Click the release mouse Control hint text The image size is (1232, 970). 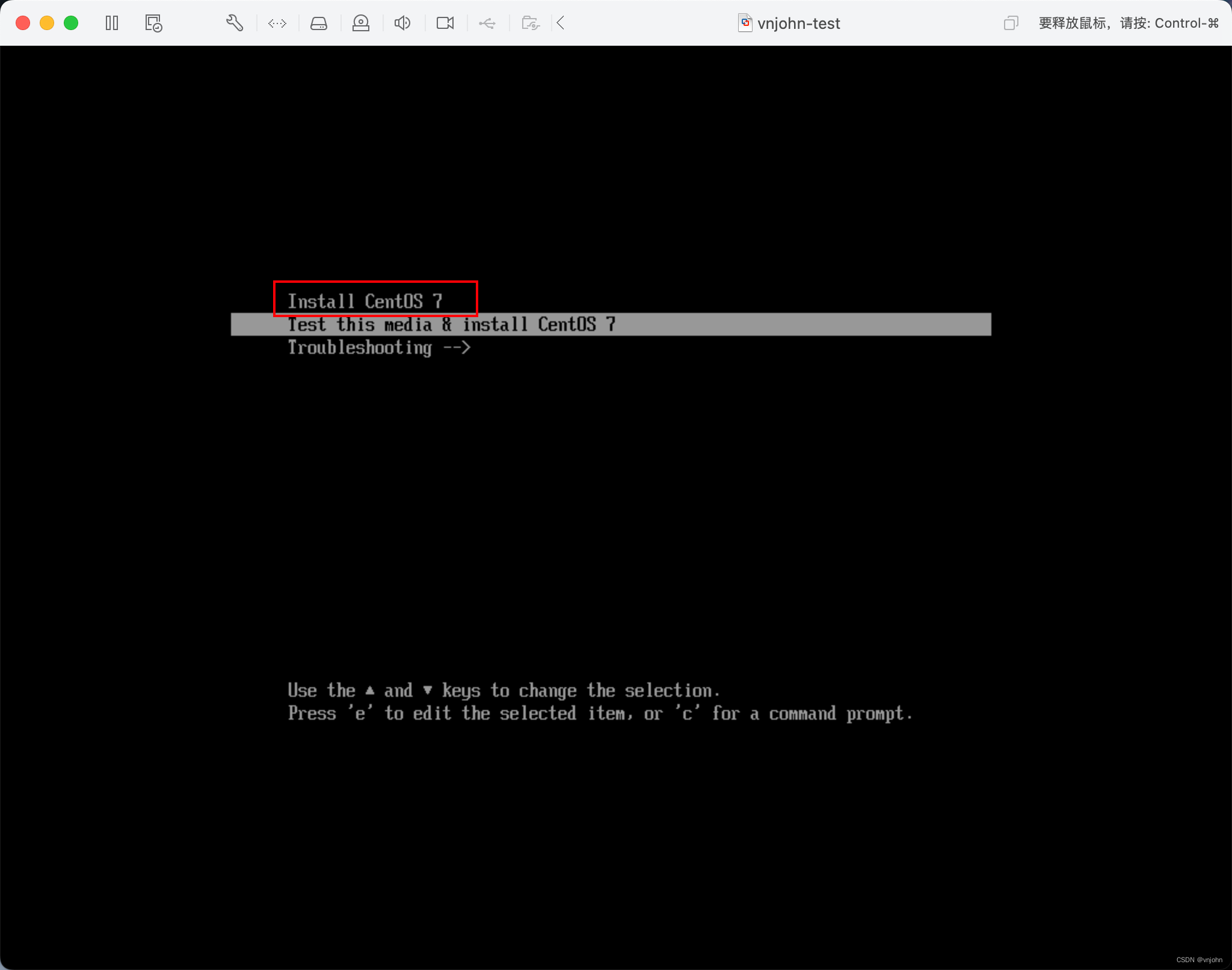[x=1129, y=23]
